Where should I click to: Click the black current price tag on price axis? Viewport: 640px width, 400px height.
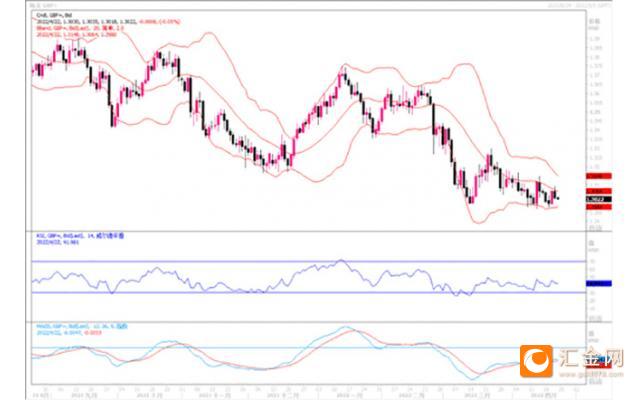coord(598,200)
